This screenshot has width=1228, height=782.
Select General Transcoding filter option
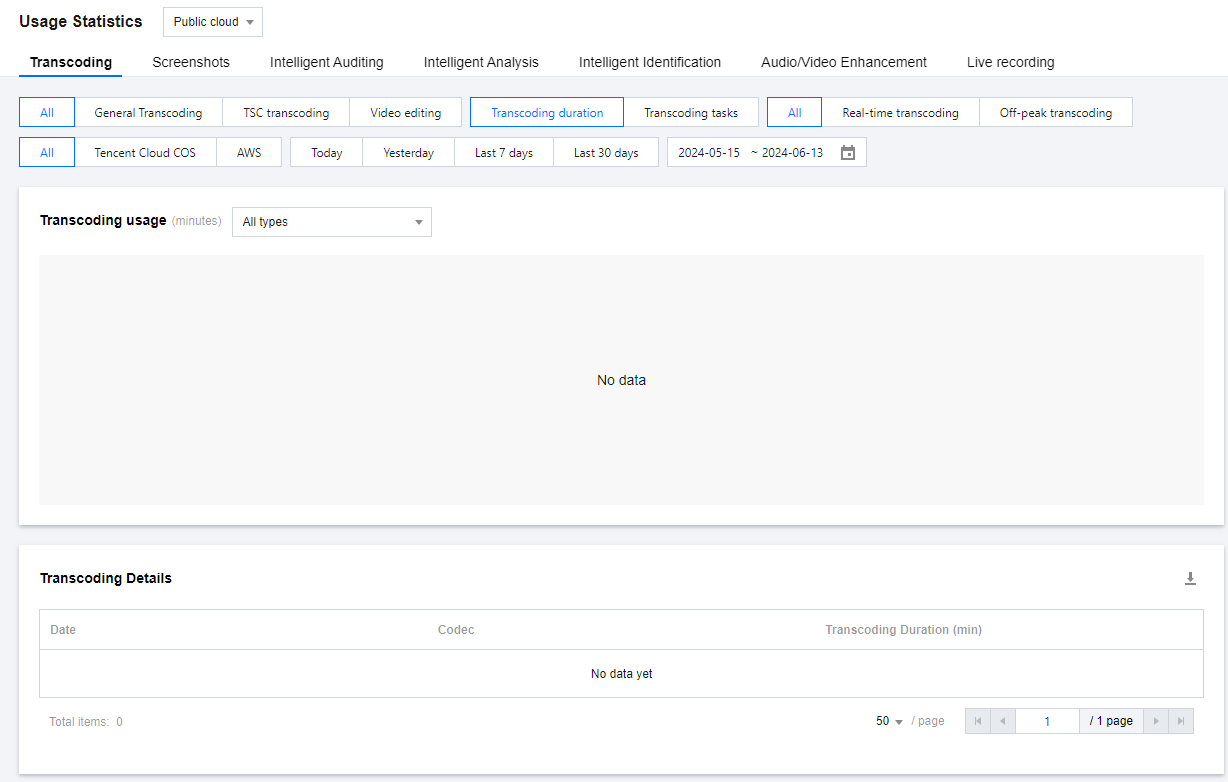coord(148,113)
